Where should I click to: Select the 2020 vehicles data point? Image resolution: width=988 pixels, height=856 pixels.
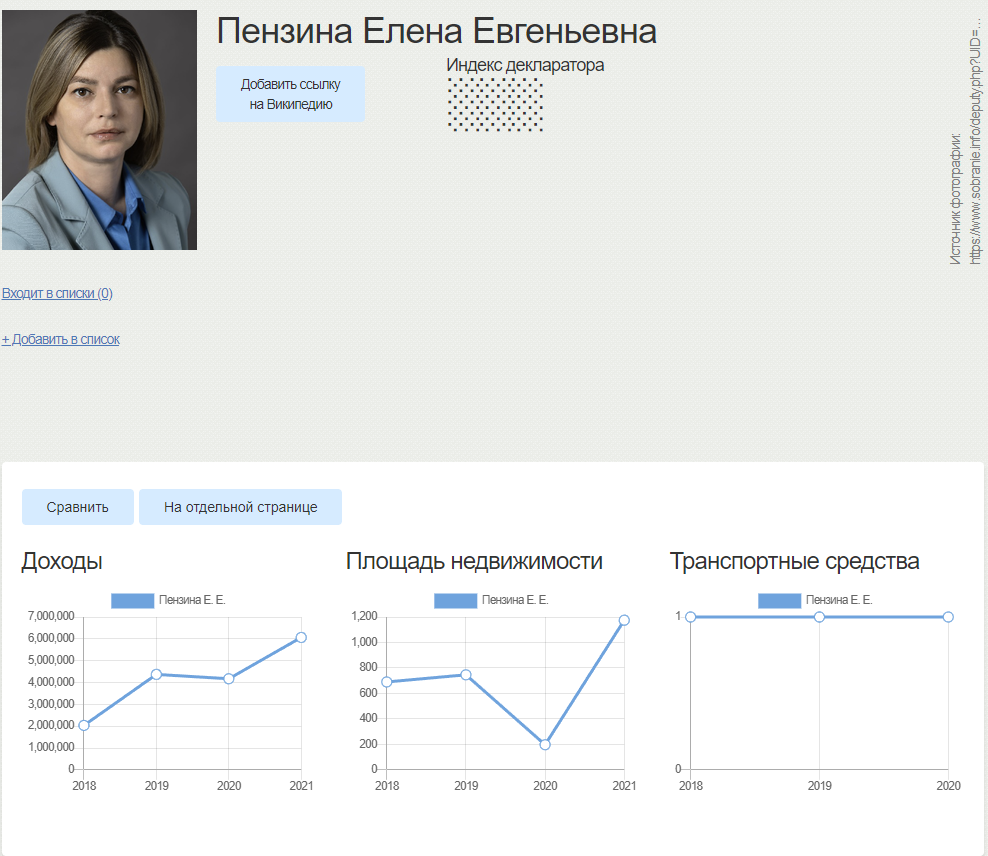click(x=948, y=617)
